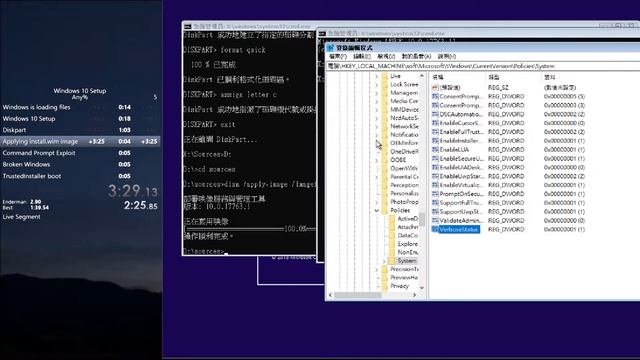Image resolution: width=640 pixels, height=360 pixels.
Task: Click the EnableInstaller... value icon
Action: (x=435, y=141)
